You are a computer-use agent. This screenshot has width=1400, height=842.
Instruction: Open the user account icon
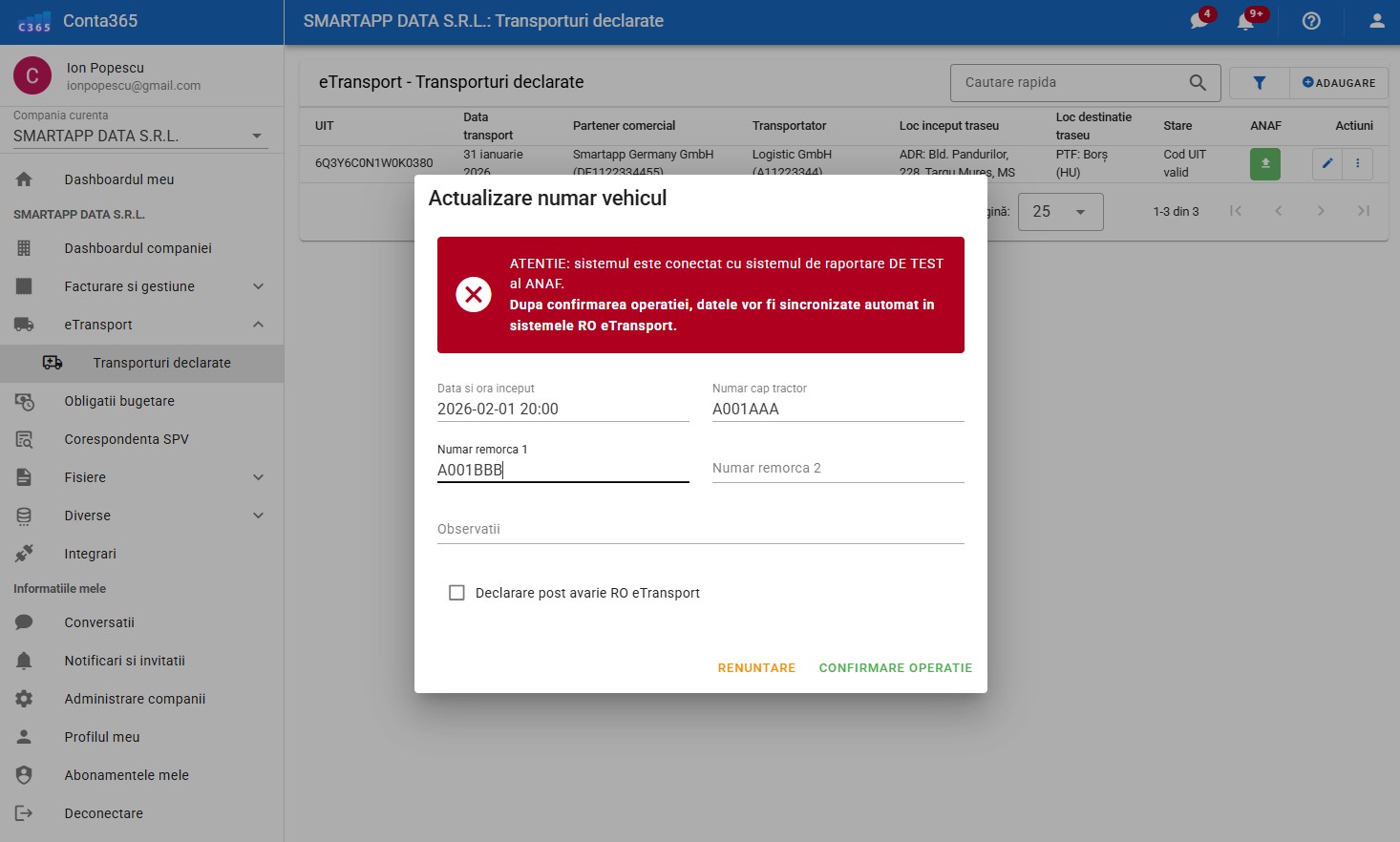1376,21
